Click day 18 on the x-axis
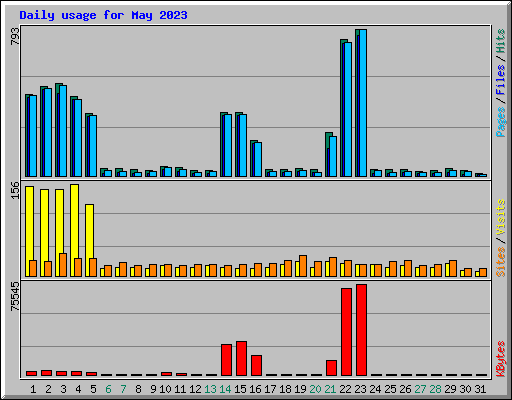 tap(285, 389)
